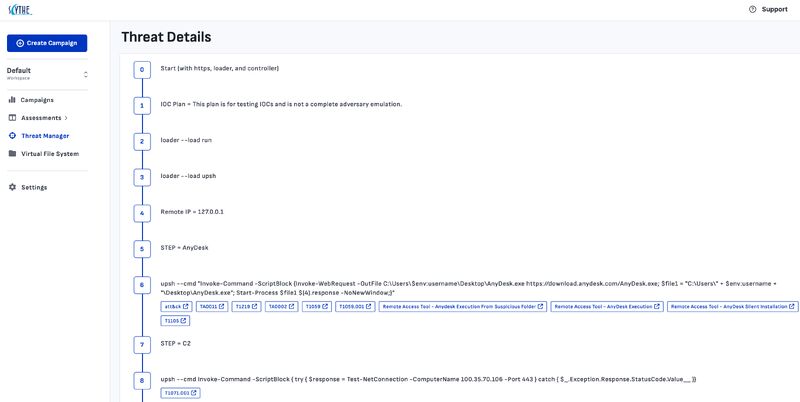This screenshot has width=800, height=402.
Task: Click the Test-NetConnection command text
Action: (429, 379)
